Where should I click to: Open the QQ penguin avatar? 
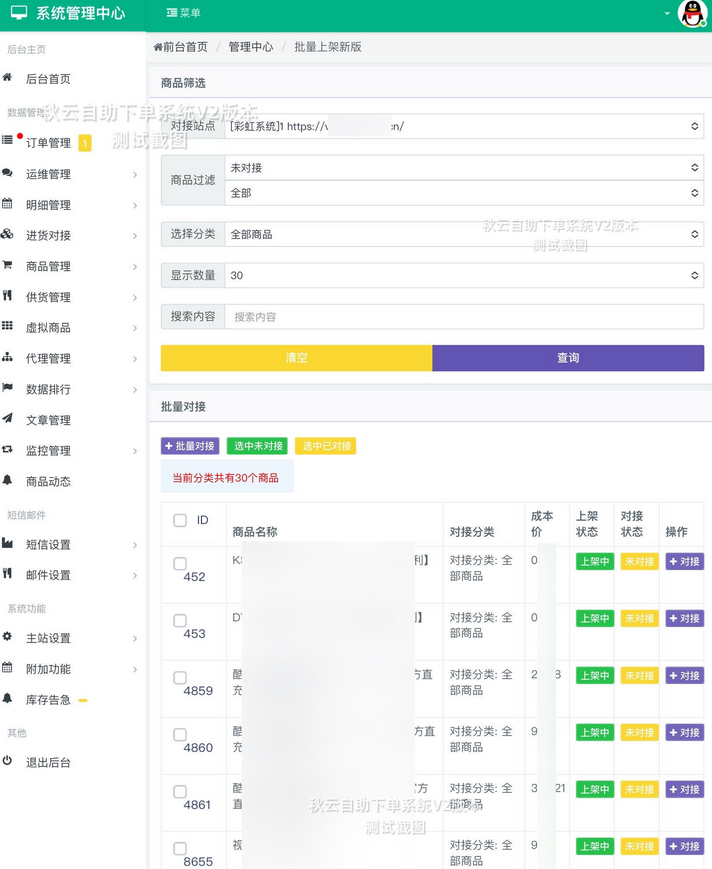coord(692,13)
